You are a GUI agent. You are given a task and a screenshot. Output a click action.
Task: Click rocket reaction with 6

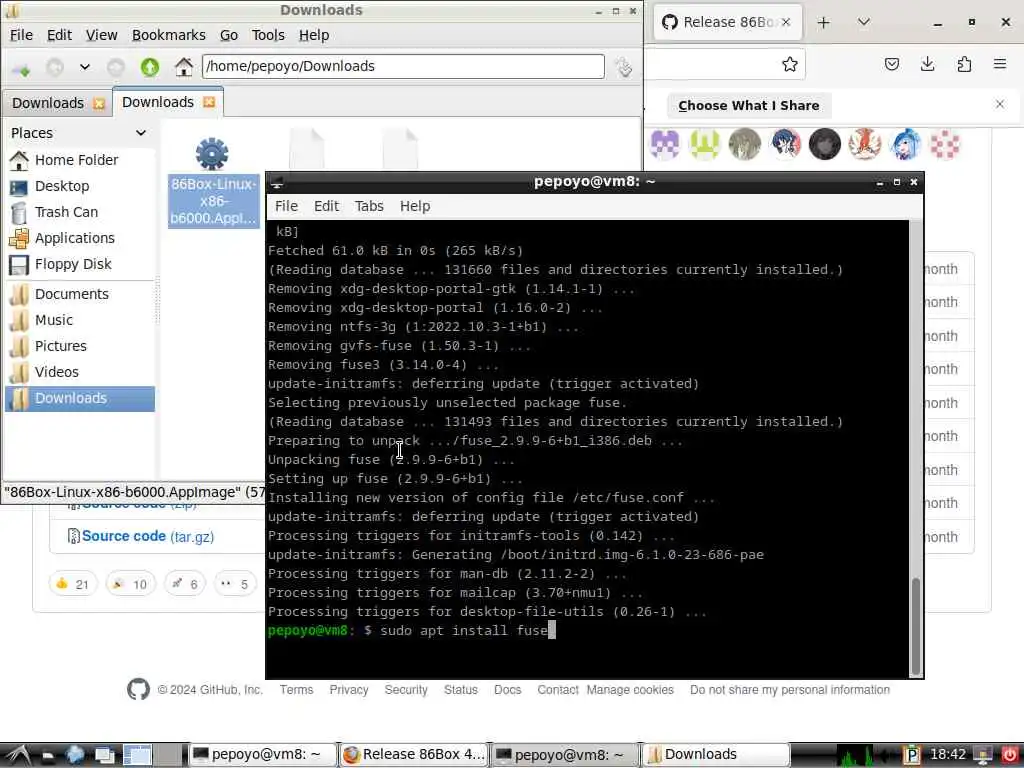click(x=185, y=584)
